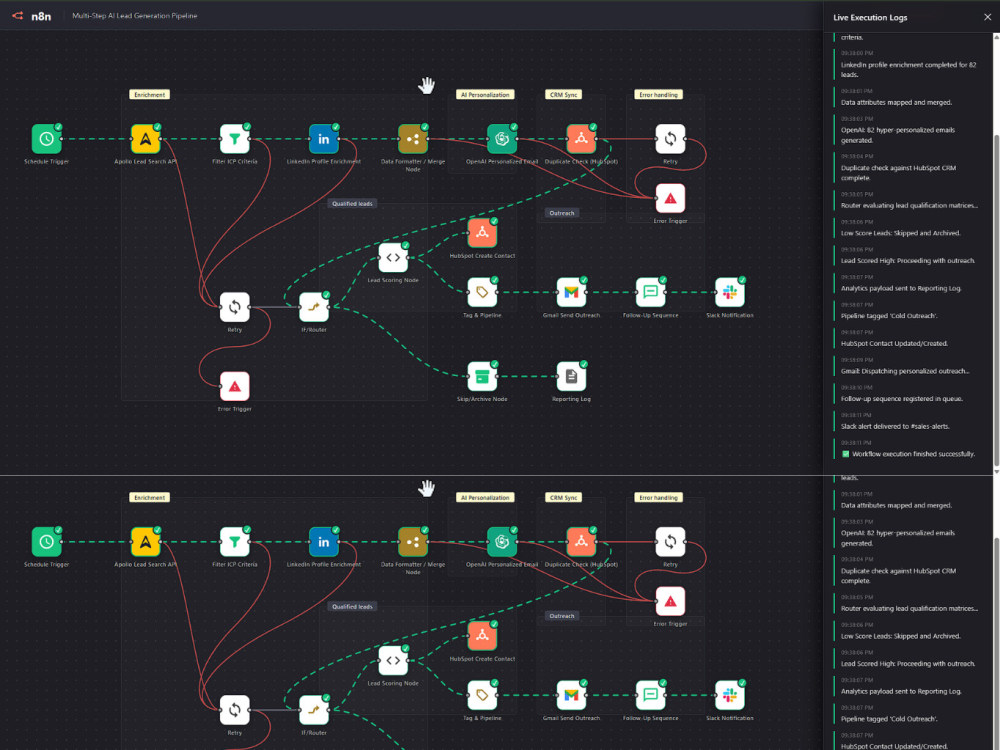The height and width of the screenshot is (750, 1000).
Task: Open the Error Trigger node below Skip-level Retry loop, above its 'Error Trigger' caption near Enrichment bottom
Action: [x=235, y=386]
